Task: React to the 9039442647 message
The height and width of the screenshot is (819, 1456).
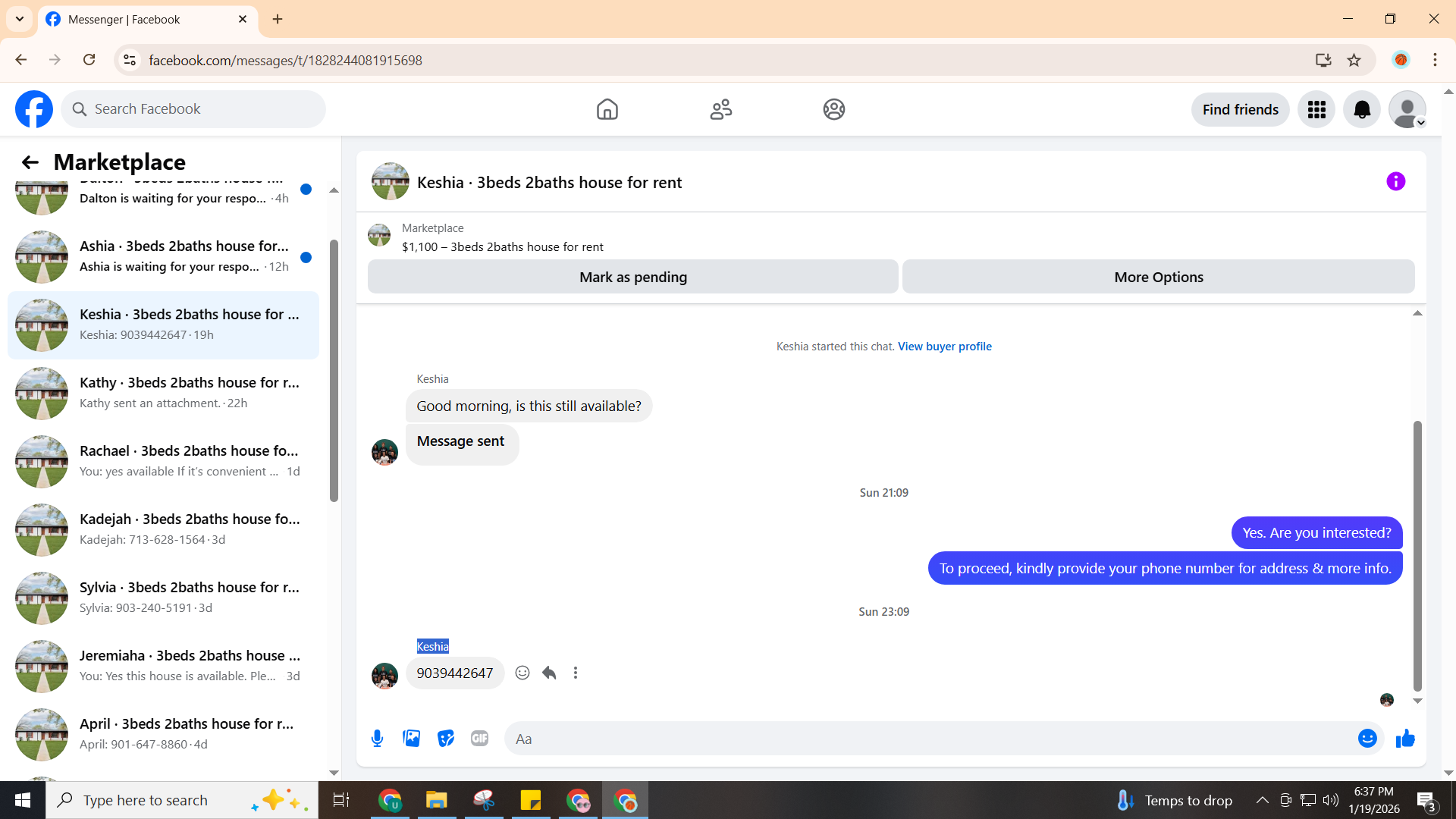Action: point(522,673)
